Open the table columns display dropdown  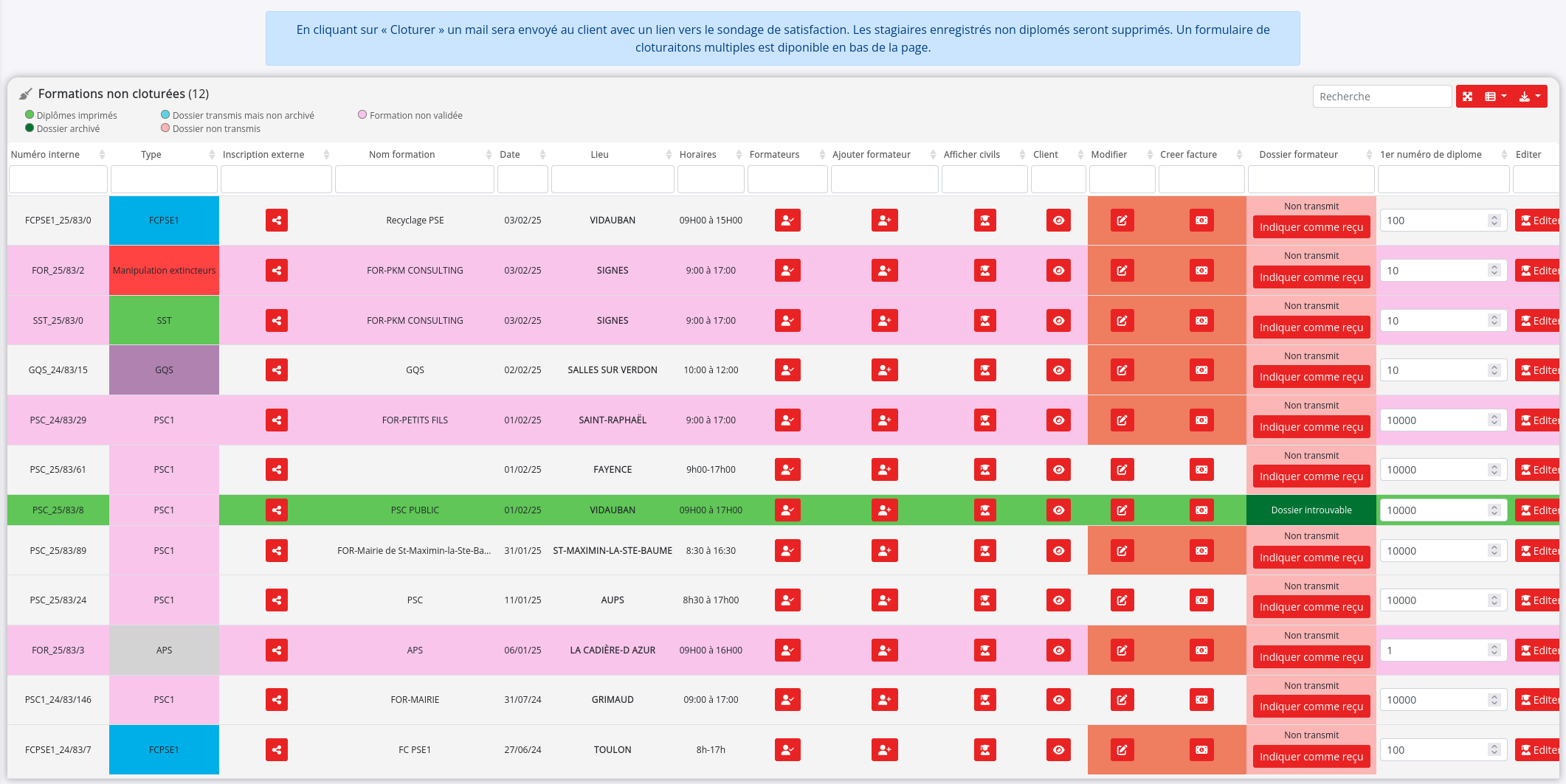1495,97
